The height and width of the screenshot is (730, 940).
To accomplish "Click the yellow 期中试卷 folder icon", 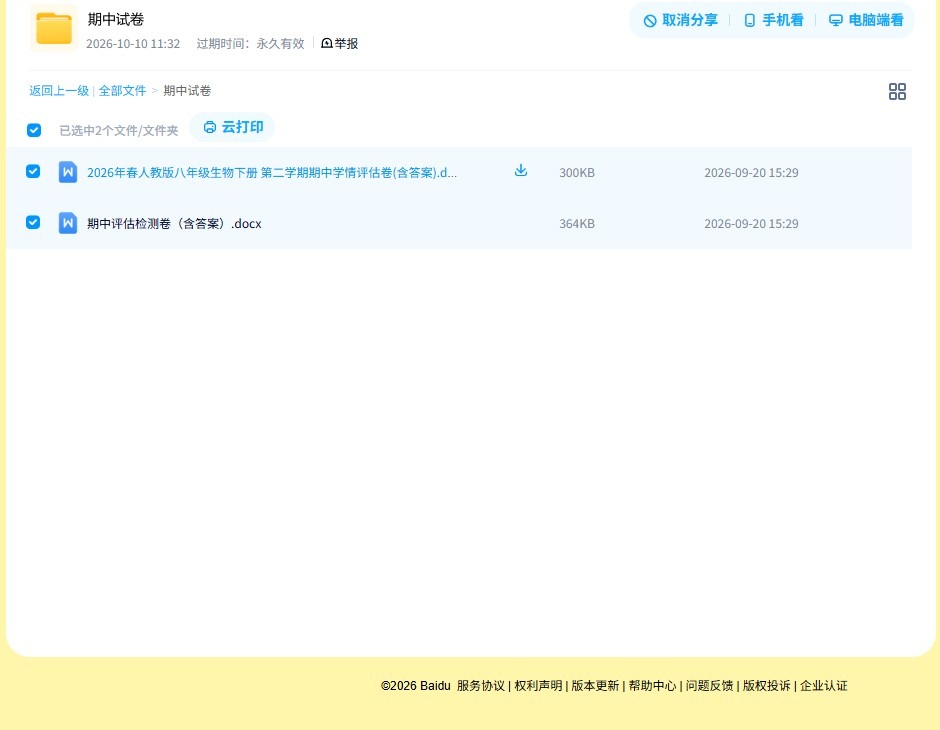I will pos(54,28).
